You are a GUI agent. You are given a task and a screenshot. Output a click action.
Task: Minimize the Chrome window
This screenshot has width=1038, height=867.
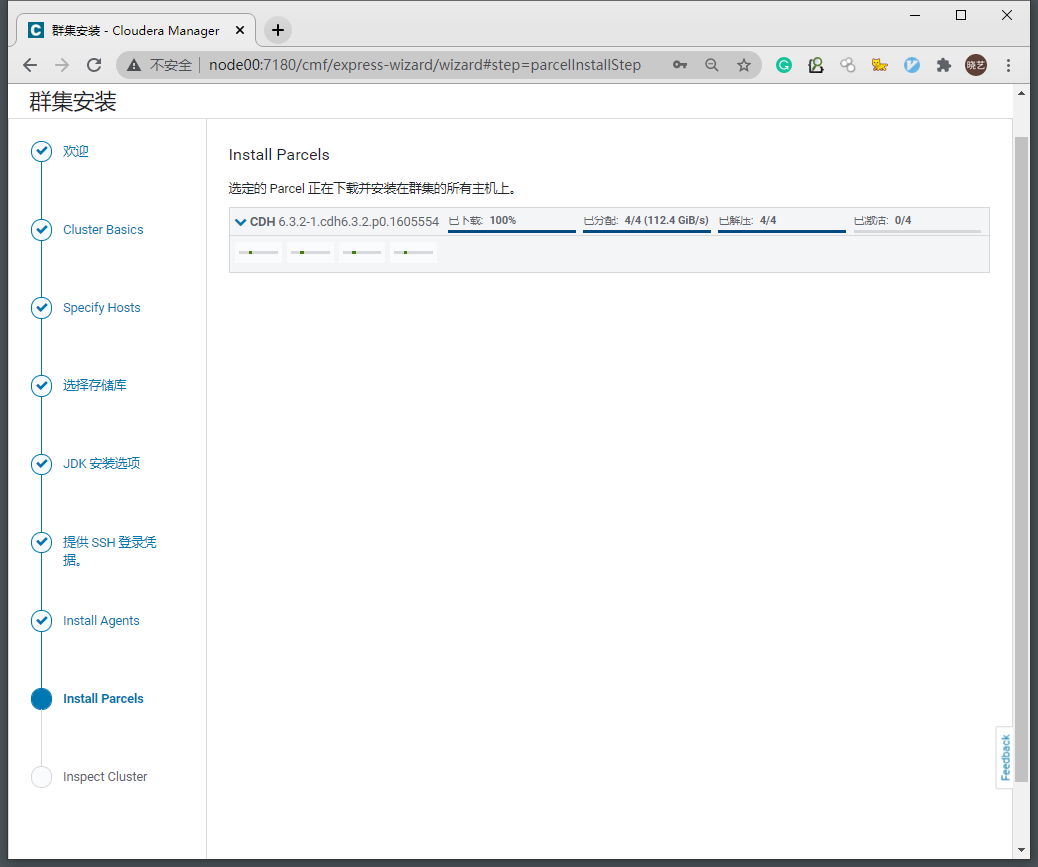[915, 15]
